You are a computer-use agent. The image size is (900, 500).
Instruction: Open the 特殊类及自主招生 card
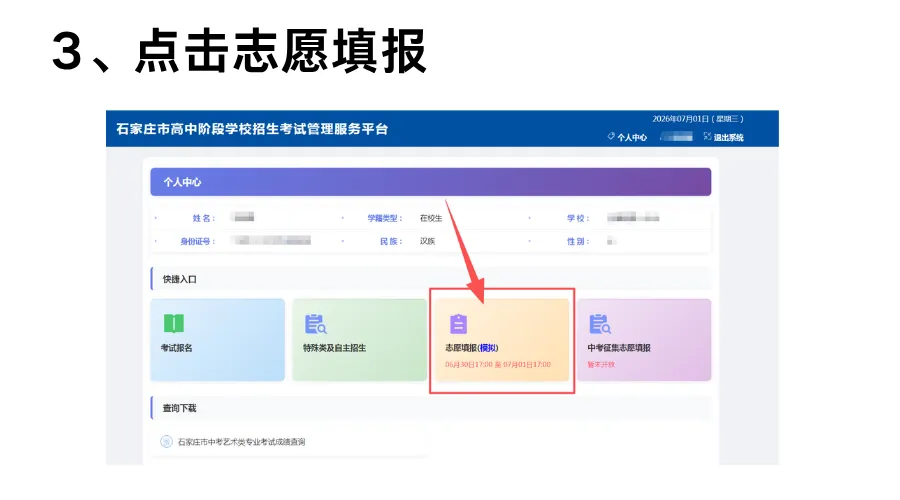pos(359,339)
